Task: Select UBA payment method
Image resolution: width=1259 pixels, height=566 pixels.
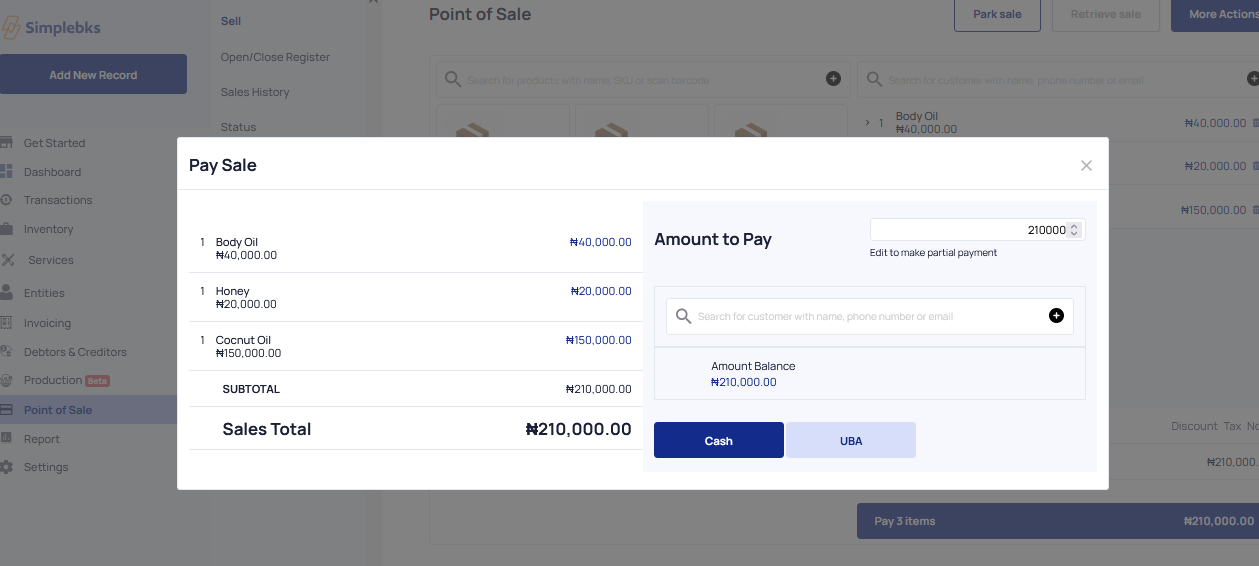Action: pyautogui.click(x=851, y=441)
